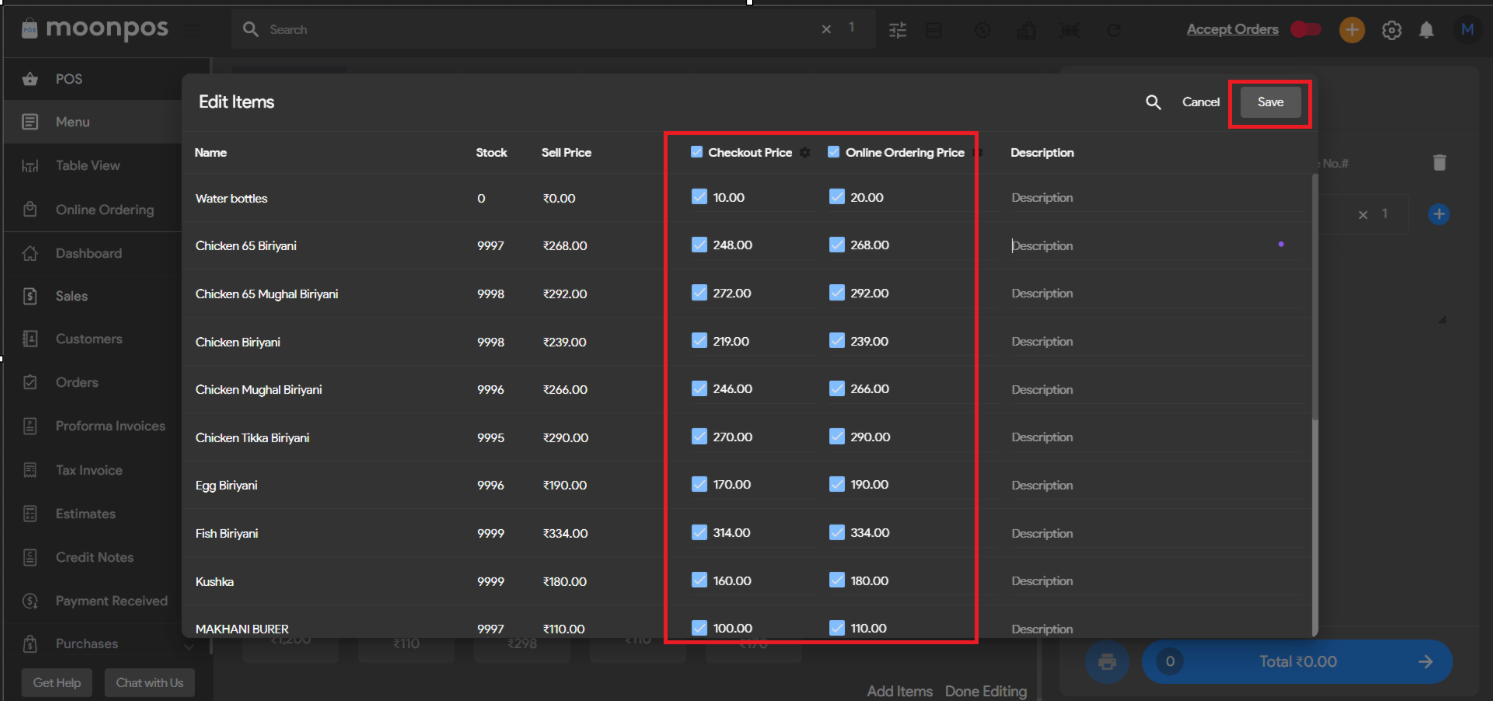Toggle the Accept Orders switch
Screen dimensions: 1493x701
(x=1305, y=29)
